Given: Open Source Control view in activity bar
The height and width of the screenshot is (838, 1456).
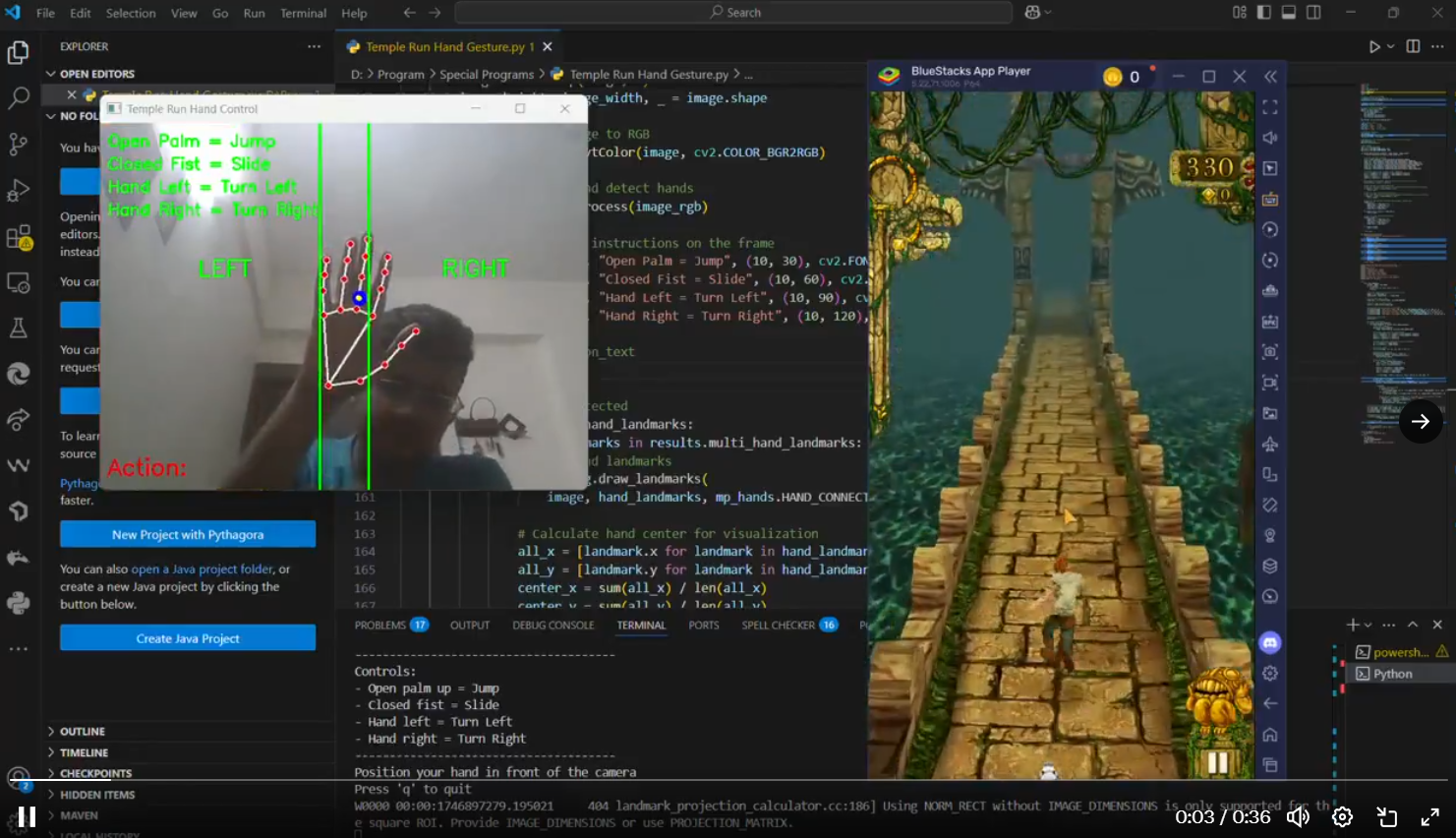Looking at the screenshot, I should (x=19, y=144).
